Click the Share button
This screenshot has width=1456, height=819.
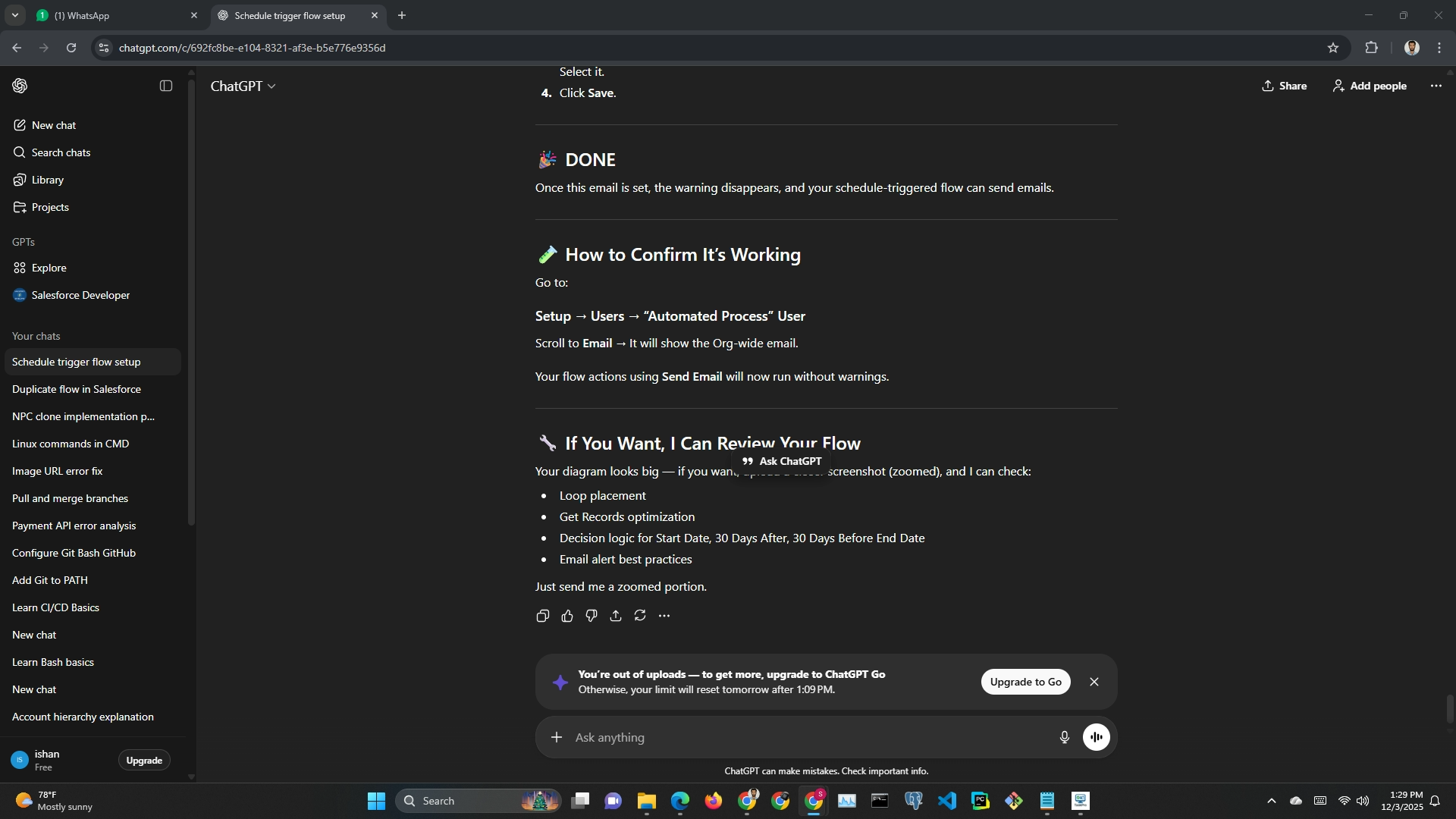click(x=1284, y=86)
